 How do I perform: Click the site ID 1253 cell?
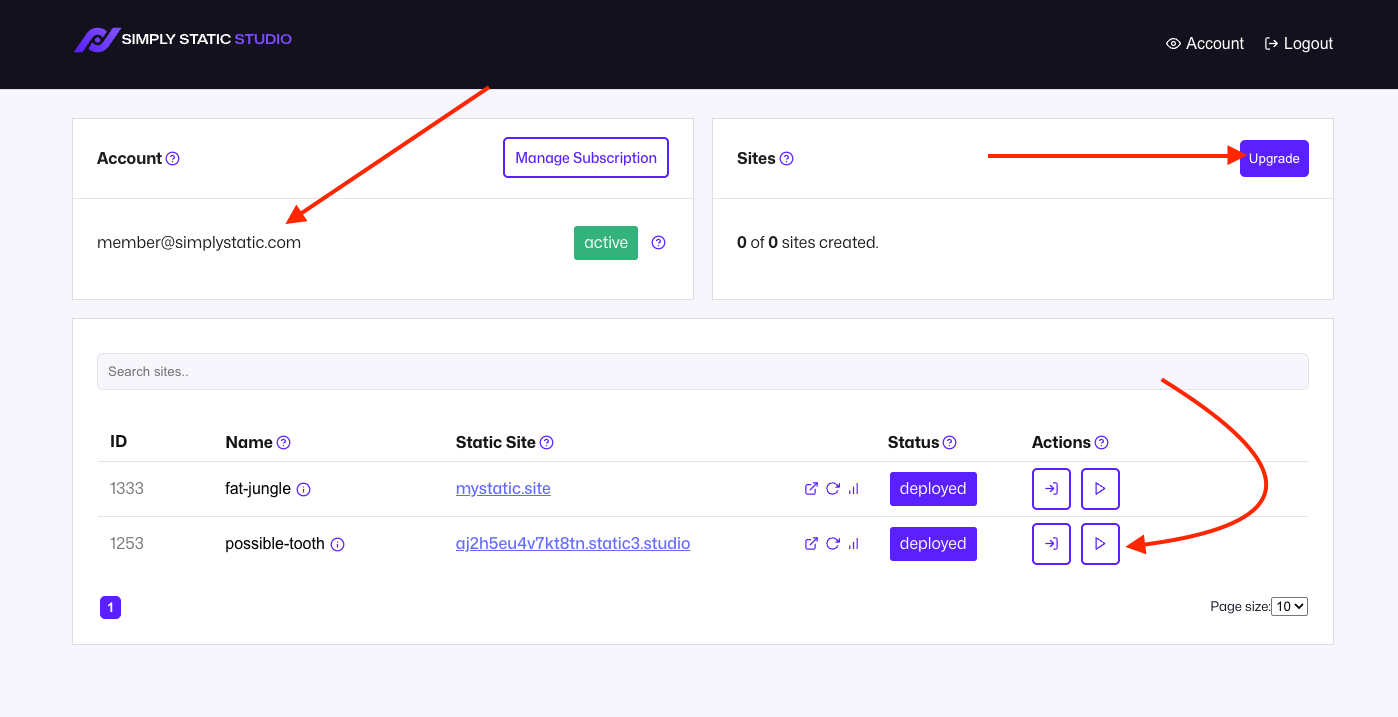tap(127, 544)
